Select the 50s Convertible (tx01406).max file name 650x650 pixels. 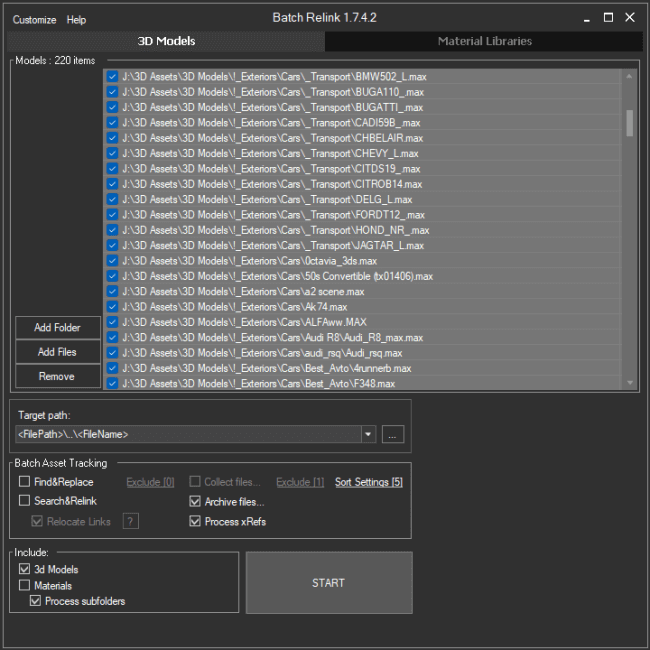(369, 276)
